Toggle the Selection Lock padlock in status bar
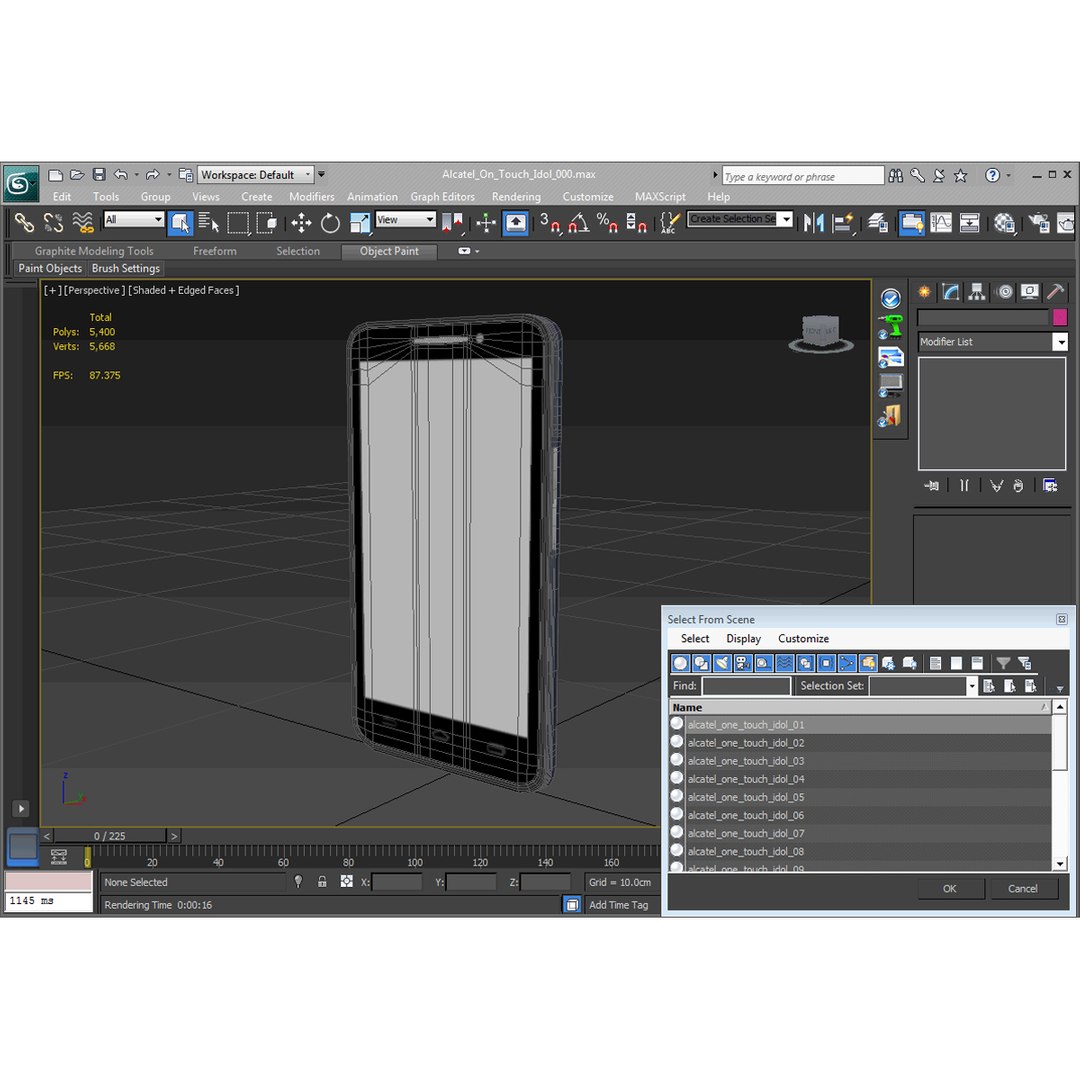 click(x=322, y=882)
